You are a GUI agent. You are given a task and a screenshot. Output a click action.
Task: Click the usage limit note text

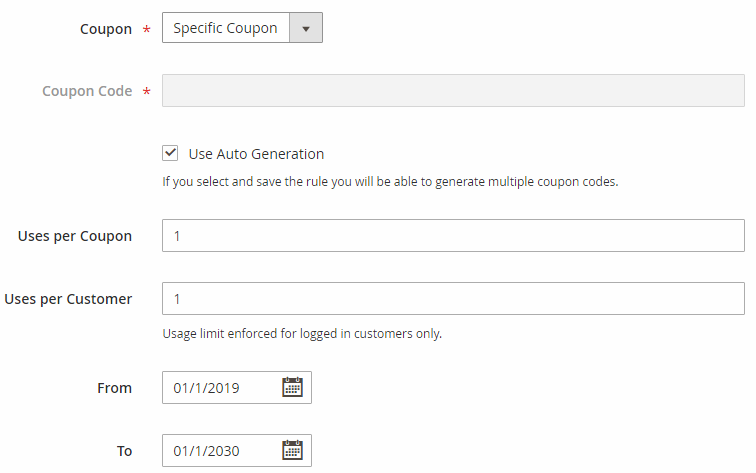pyautogui.click(x=302, y=334)
